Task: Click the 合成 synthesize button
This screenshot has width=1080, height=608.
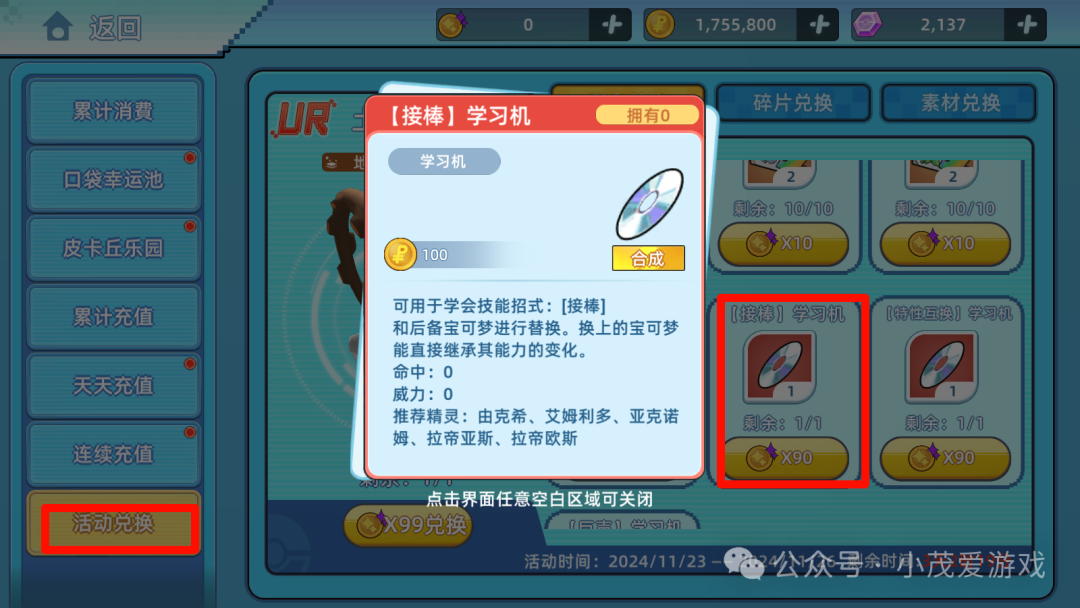Action: tap(648, 258)
